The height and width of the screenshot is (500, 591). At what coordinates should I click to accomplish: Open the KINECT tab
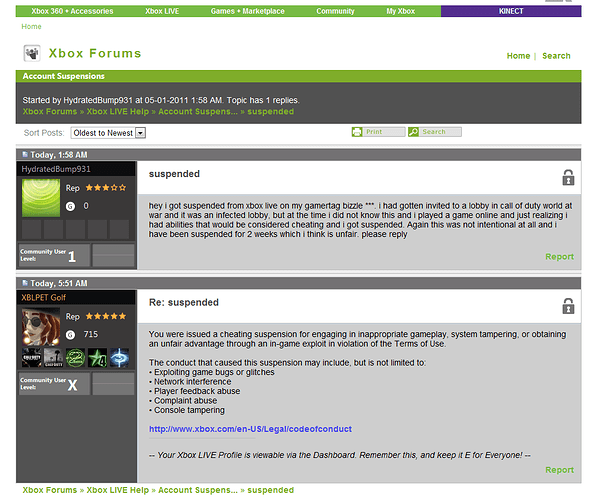tap(511, 11)
